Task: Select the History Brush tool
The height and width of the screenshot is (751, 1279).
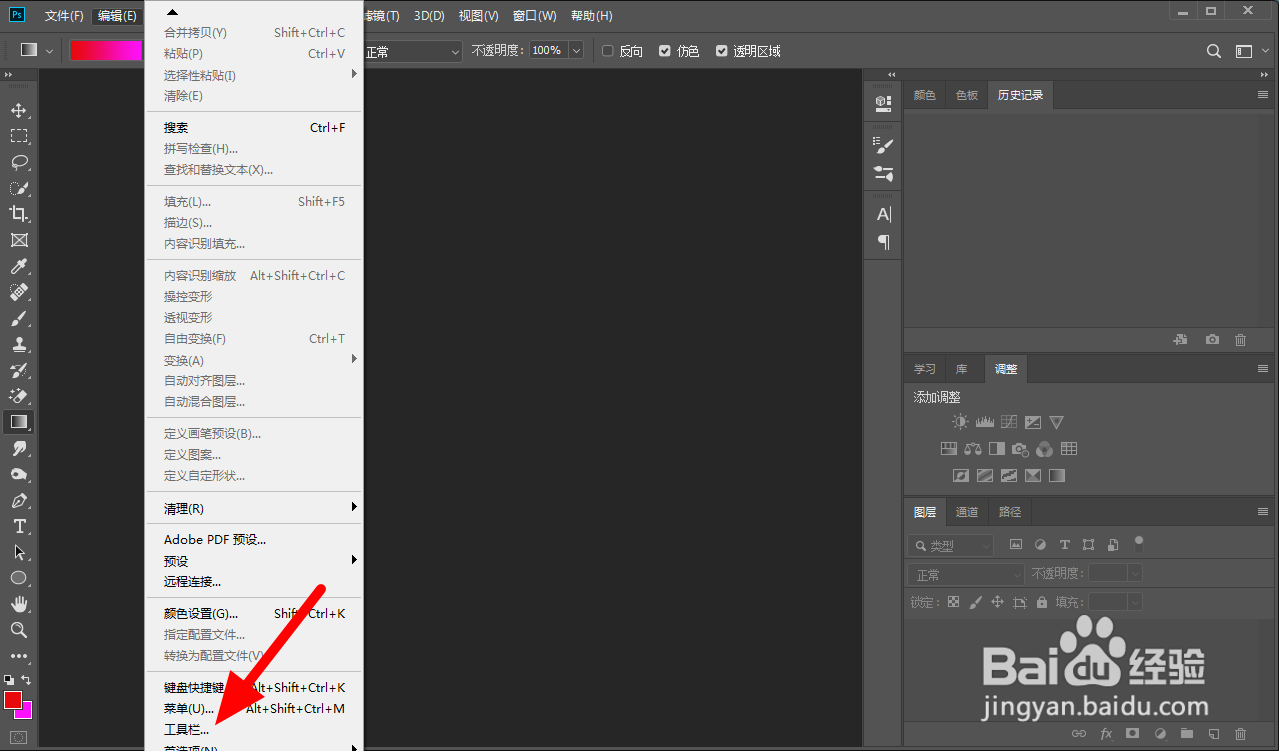Action: [19, 370]
